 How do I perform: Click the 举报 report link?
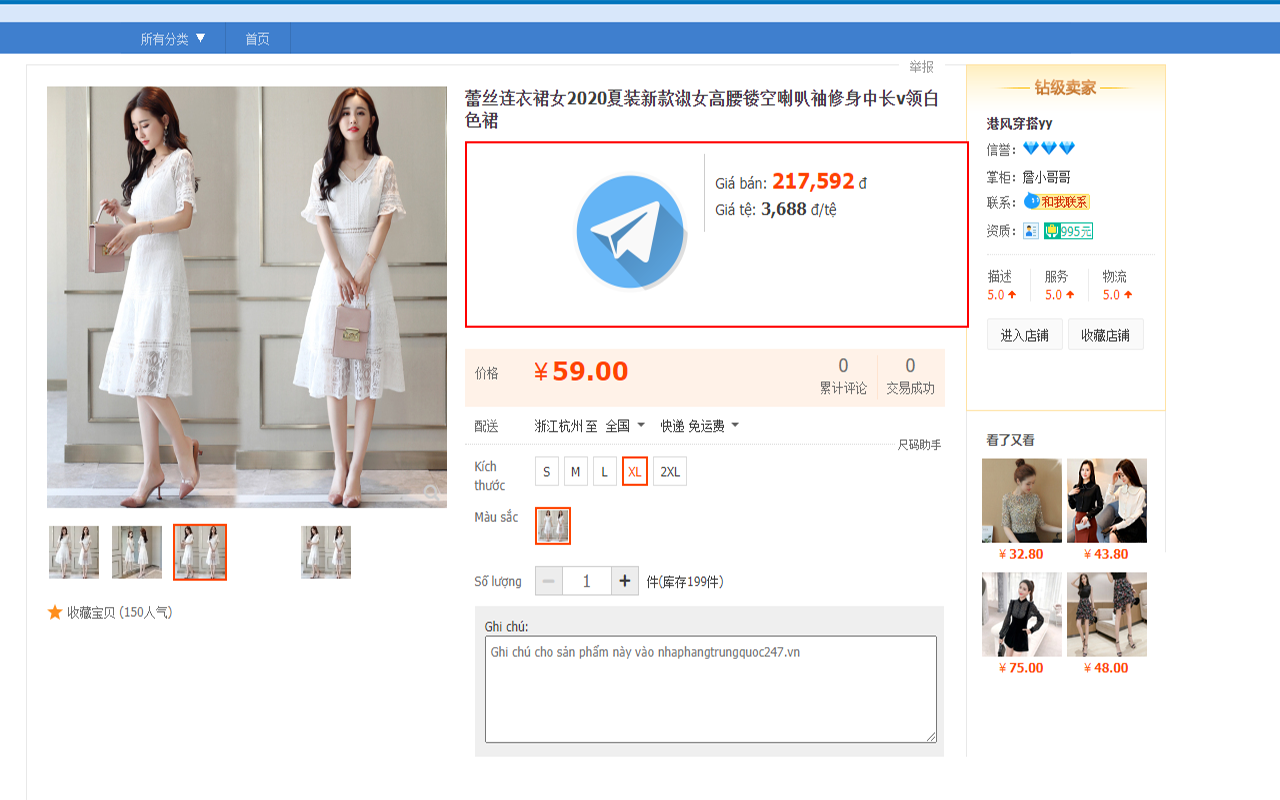[x=921, y=67]
